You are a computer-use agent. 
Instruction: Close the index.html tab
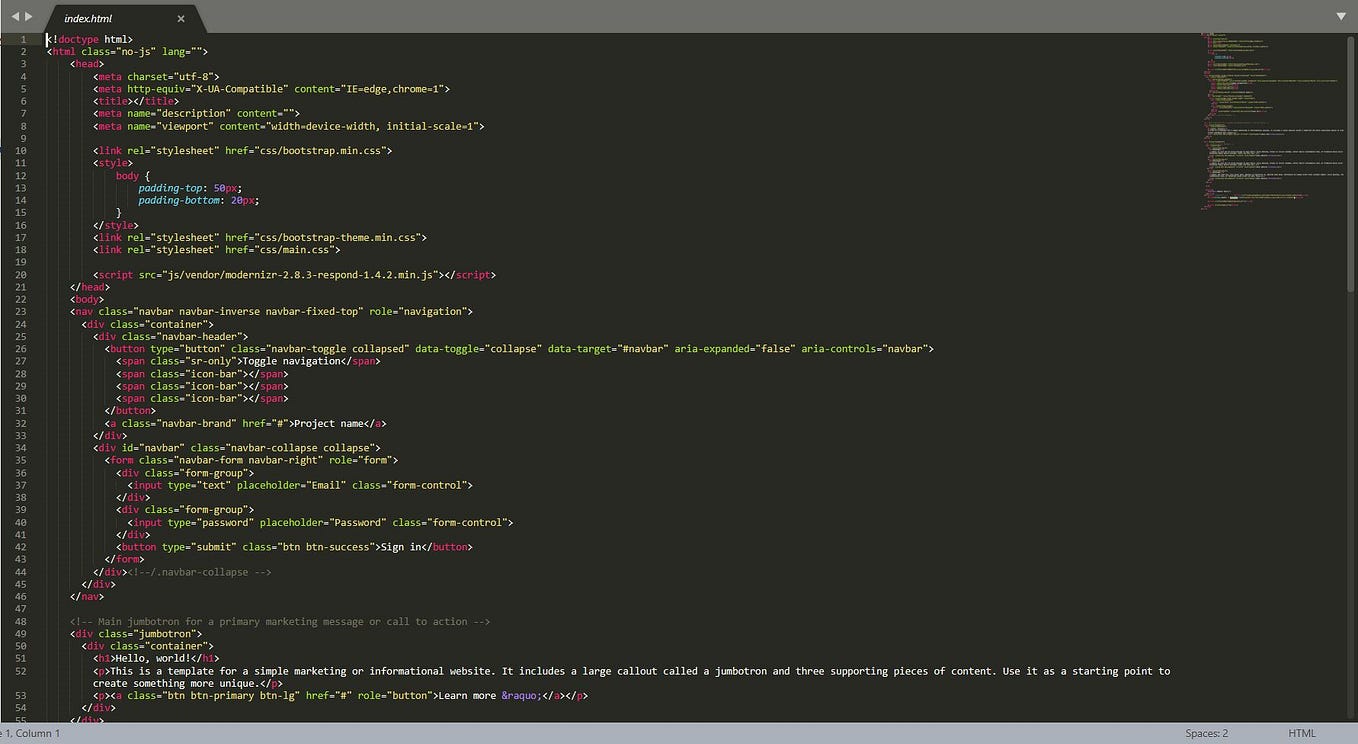pos(180,18)
